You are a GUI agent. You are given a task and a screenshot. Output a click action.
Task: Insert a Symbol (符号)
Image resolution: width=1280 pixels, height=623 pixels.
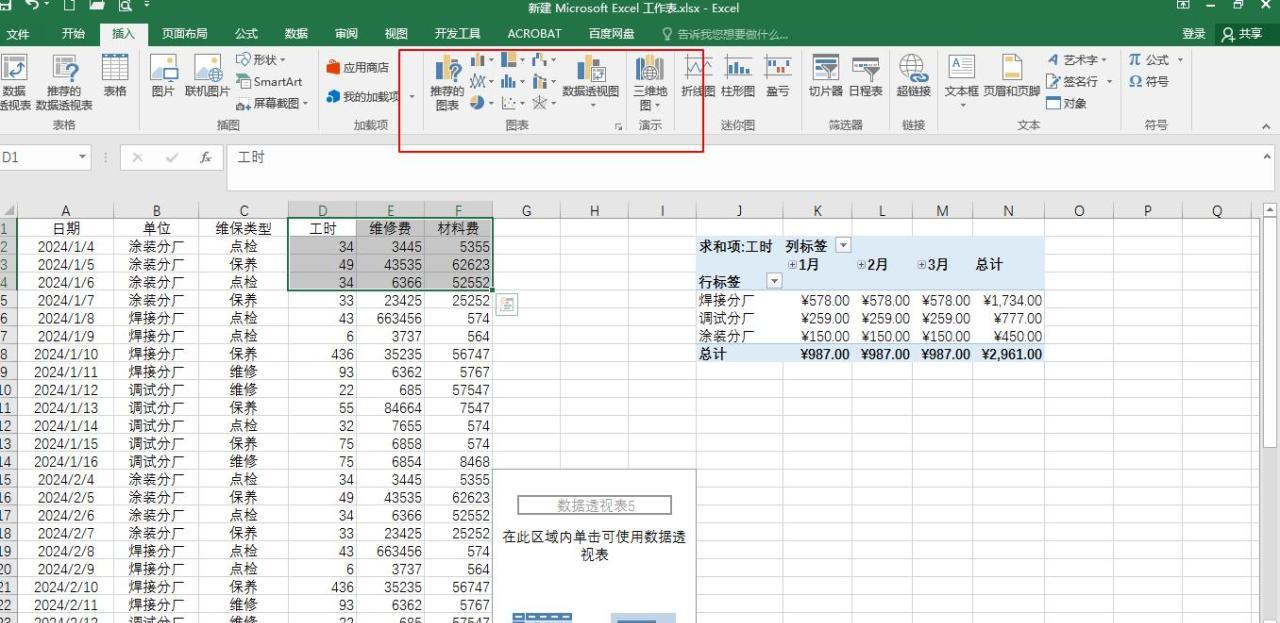1149,82
